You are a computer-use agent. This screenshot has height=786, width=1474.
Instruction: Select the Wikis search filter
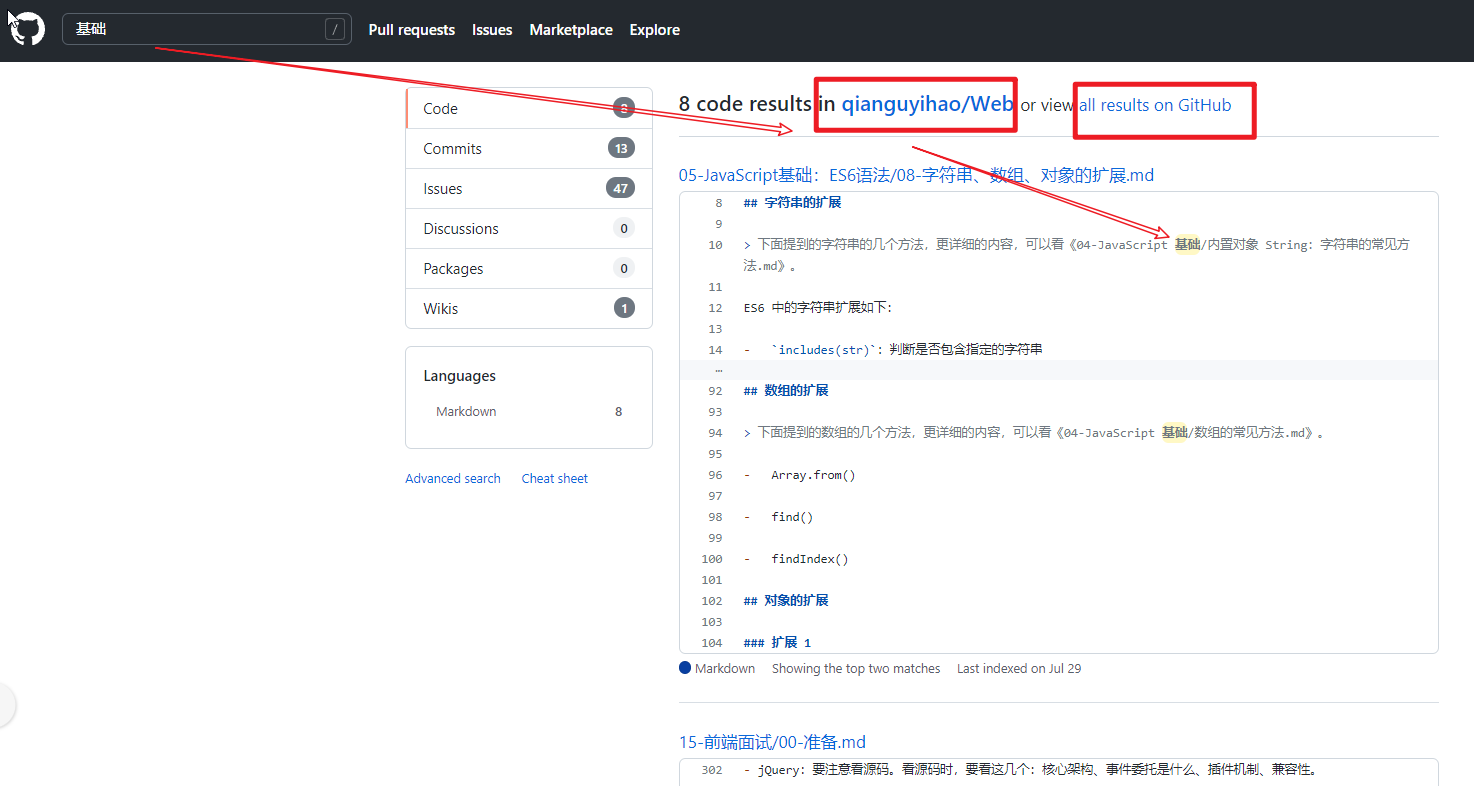[440, 308]
